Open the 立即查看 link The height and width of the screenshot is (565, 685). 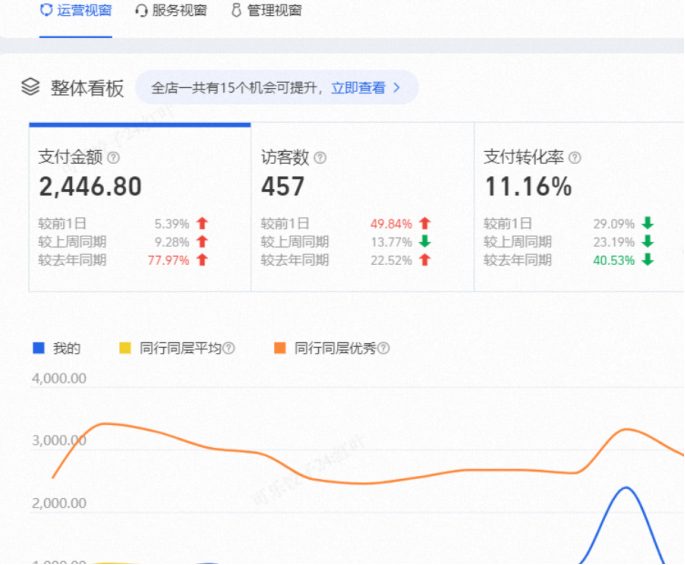pyautogui.click(x=358, y=88)
